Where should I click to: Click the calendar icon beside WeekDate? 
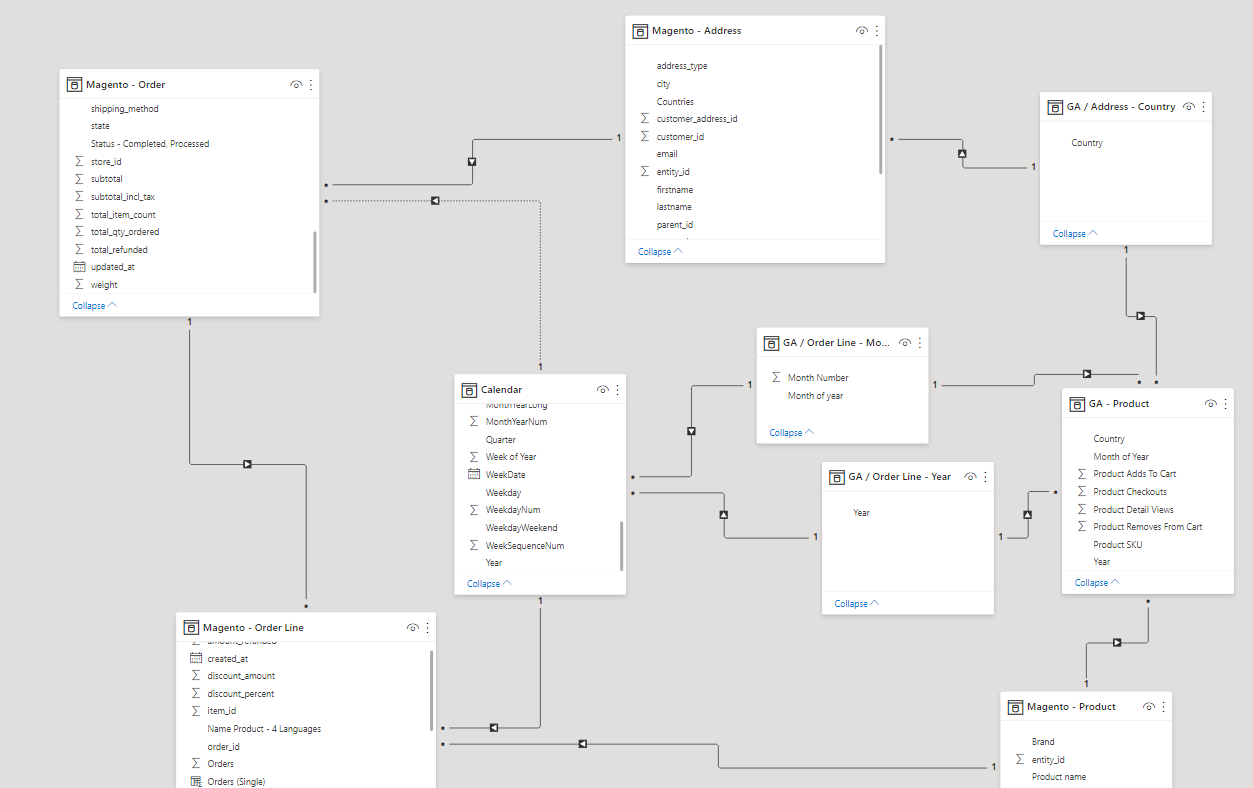[x=474, y=474]
